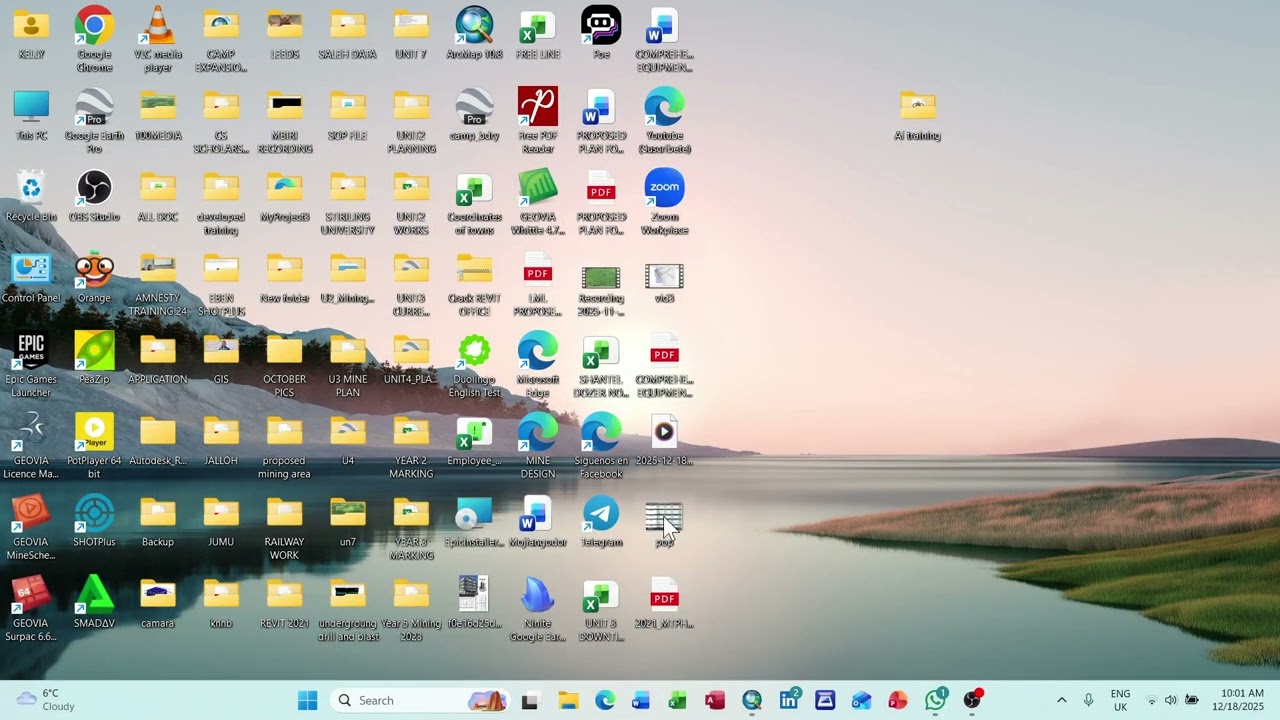Open the Duolingo English Test shortcut

click(474, 365)
